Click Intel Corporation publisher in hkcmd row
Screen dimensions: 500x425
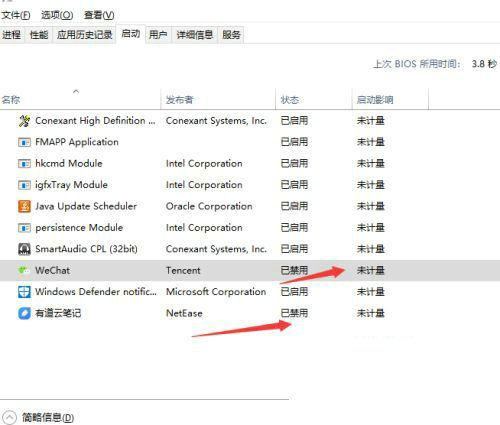point(204,164)
